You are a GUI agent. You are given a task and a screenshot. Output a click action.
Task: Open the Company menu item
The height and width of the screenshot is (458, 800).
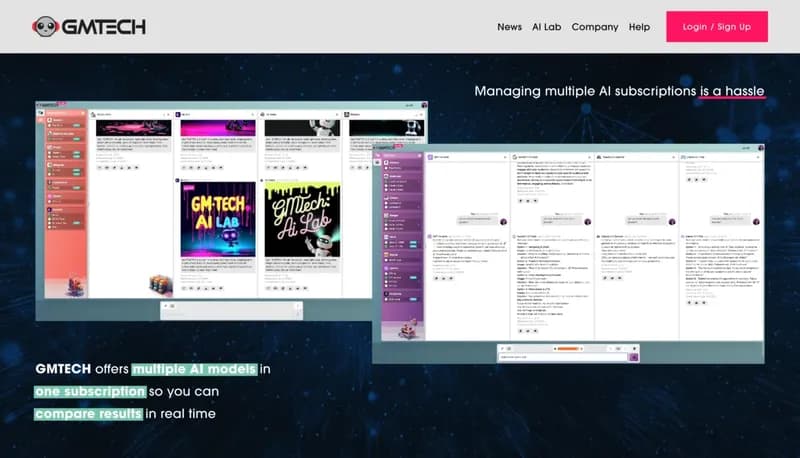click(594, 27)
